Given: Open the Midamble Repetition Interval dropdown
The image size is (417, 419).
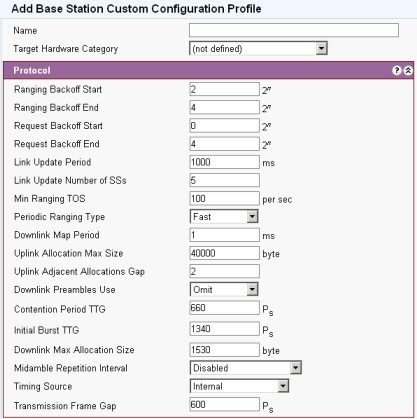Looking at the screenshot, I should point(246,368).
